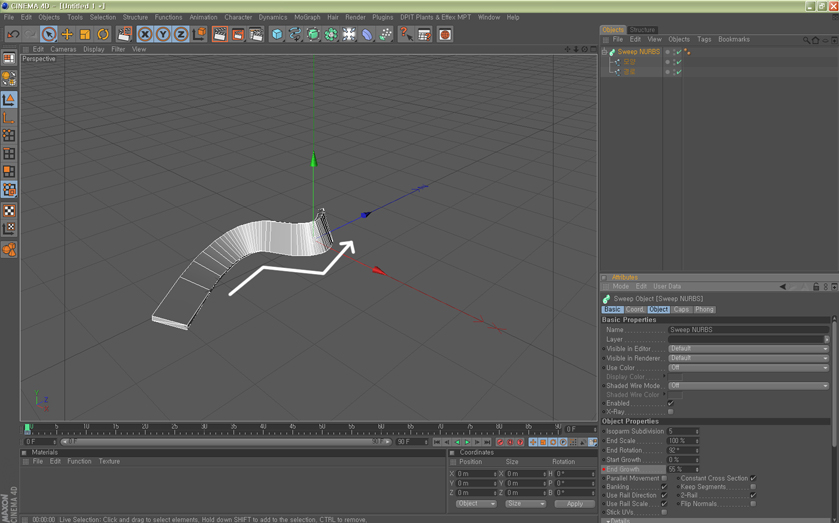Screen dimensions: 839x523
Task: Click the Undo arrow icon
Action: pyautogui.click(x=13, y=34)
